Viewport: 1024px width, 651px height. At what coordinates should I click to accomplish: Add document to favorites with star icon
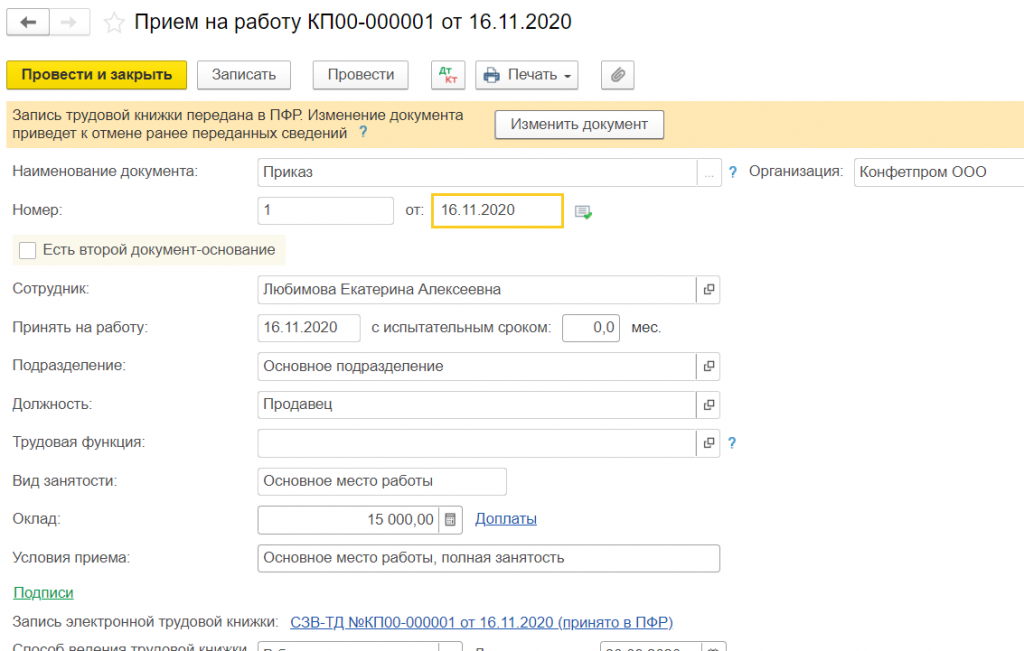pyautogui.click(x=115, y=22)
